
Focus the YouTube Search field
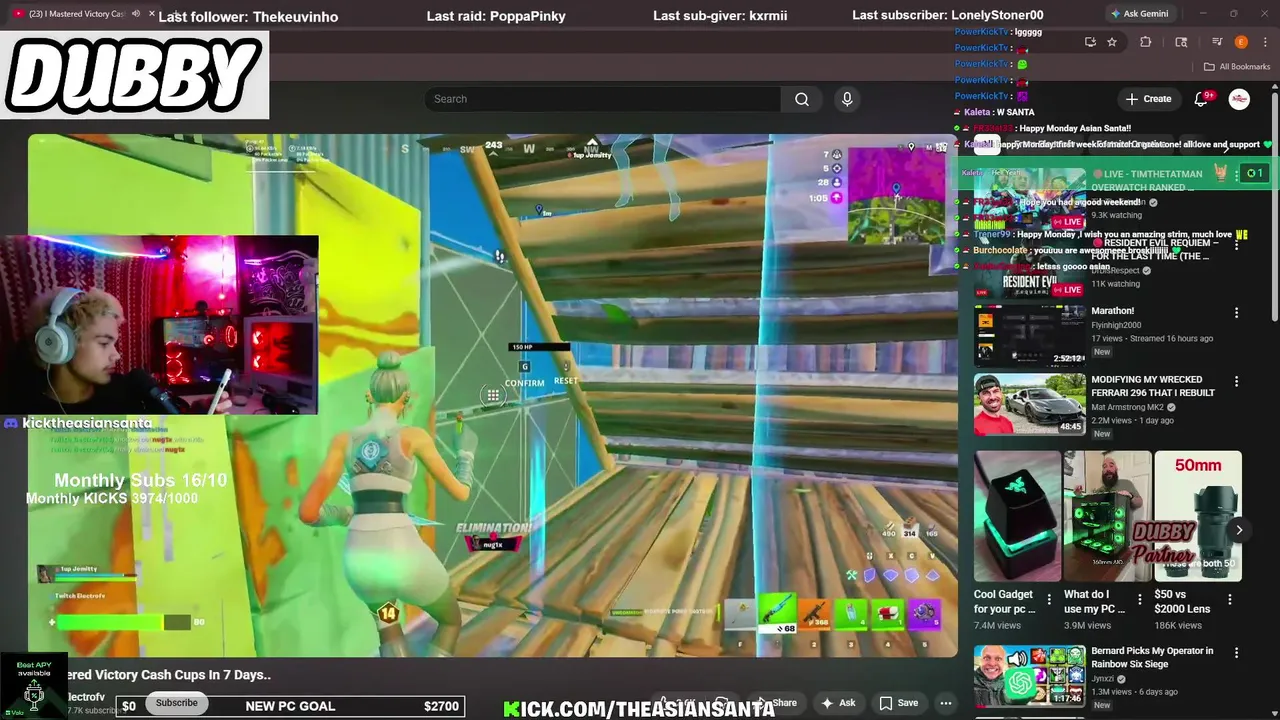[x=603, y=99]
